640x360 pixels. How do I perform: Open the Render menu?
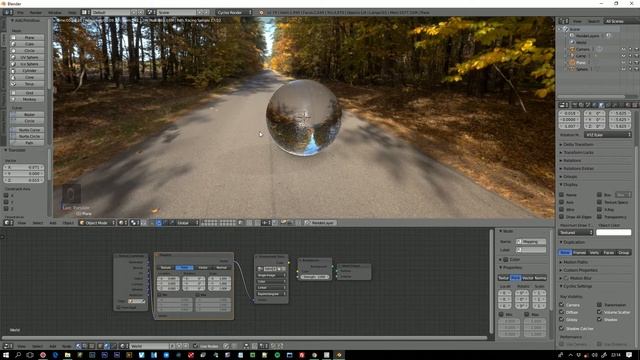click(x=36, y=12)
